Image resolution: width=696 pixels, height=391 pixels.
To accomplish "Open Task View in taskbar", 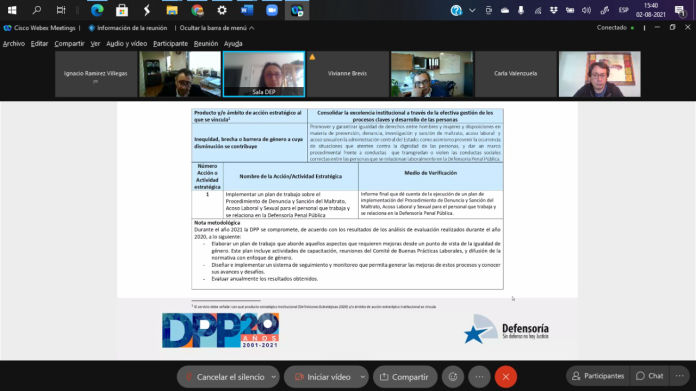I will point(61,10).
